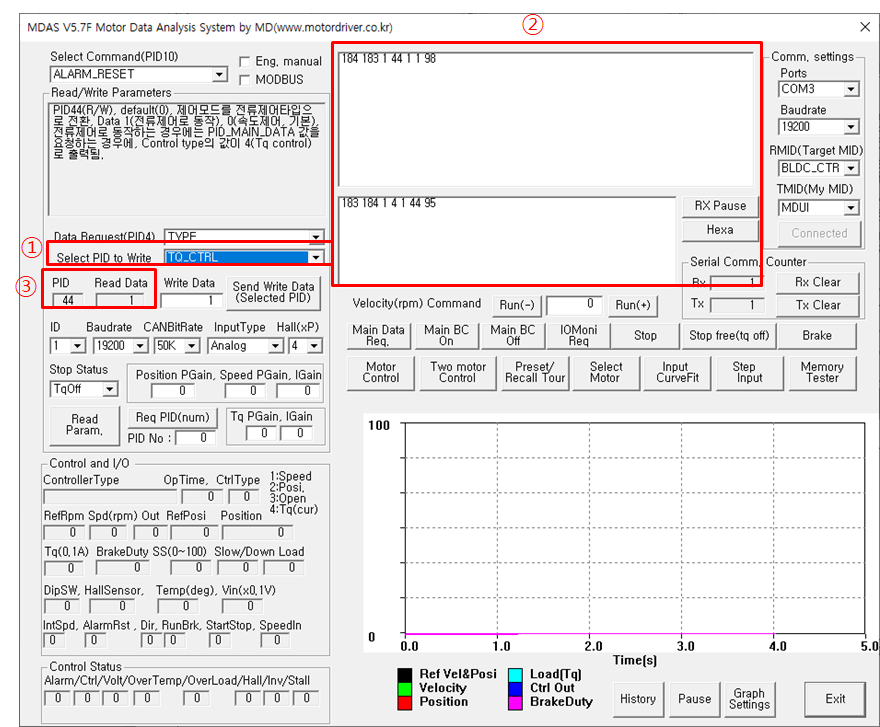Click the Stop button

645,336
